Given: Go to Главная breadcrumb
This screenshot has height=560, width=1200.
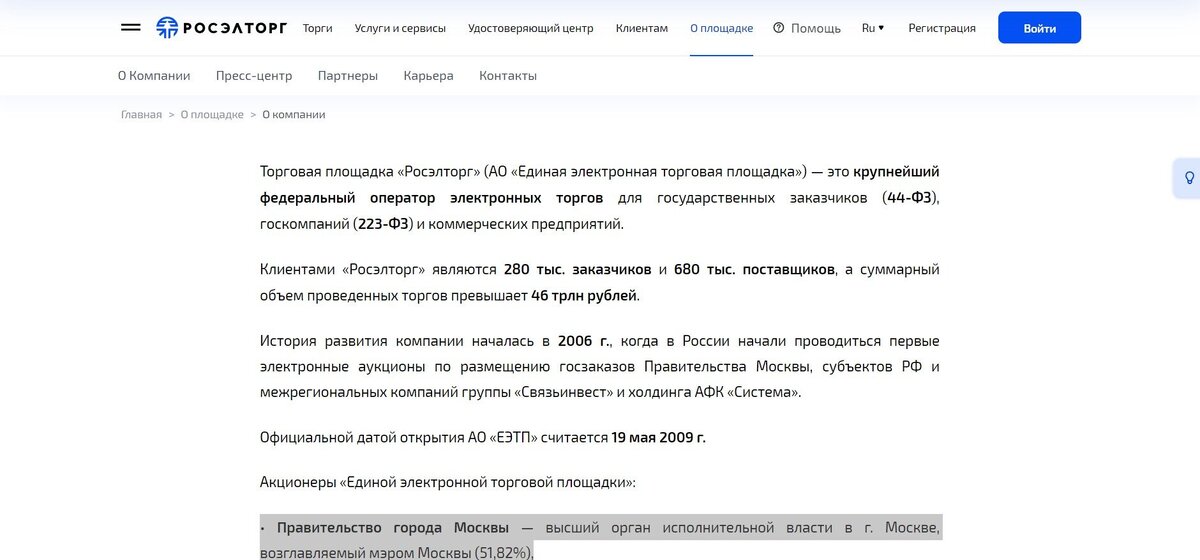Looking at the screenshot, I should click(141, 115).
